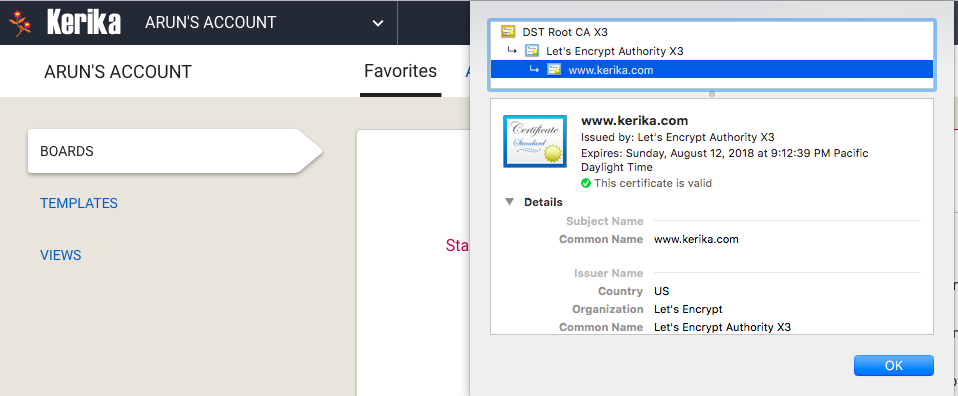Click the pane splitter handle below certificate chain

point(712,94)
